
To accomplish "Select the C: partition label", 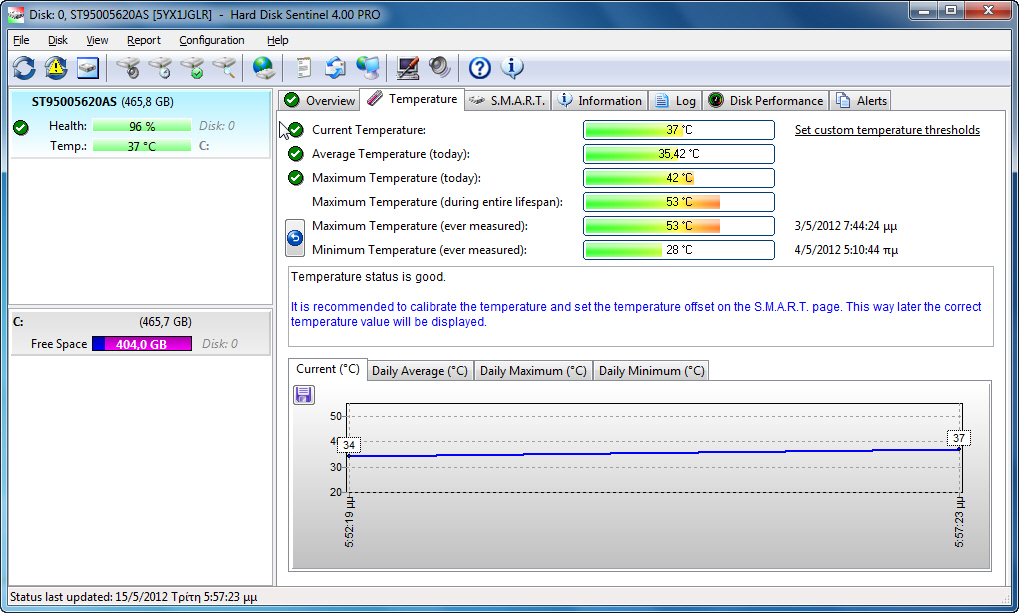I will (x=18, y=322).
